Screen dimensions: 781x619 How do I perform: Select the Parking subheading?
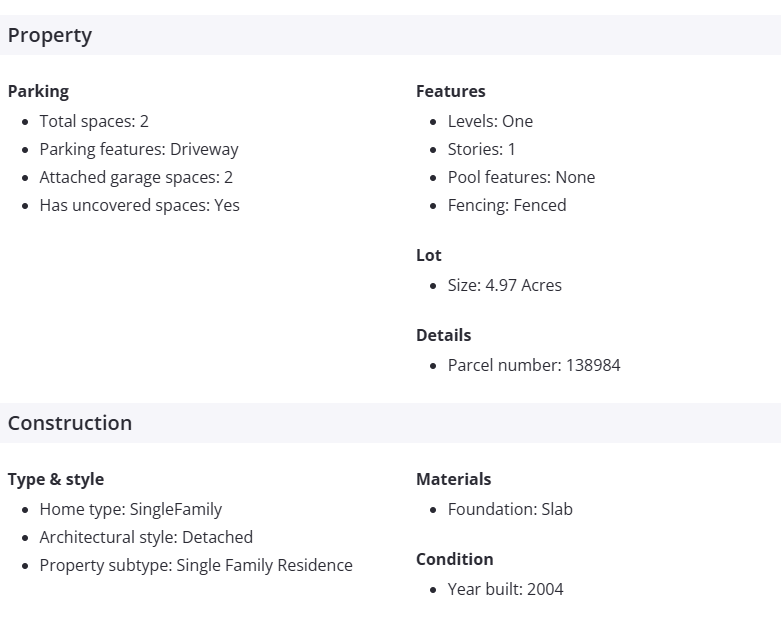click(x=38, y=91)
